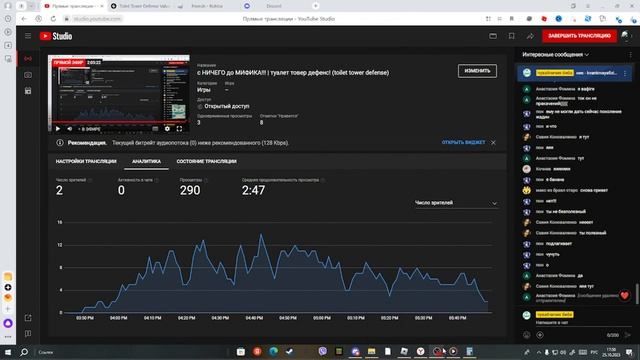Open Windows Start menu

pos(7,352)
